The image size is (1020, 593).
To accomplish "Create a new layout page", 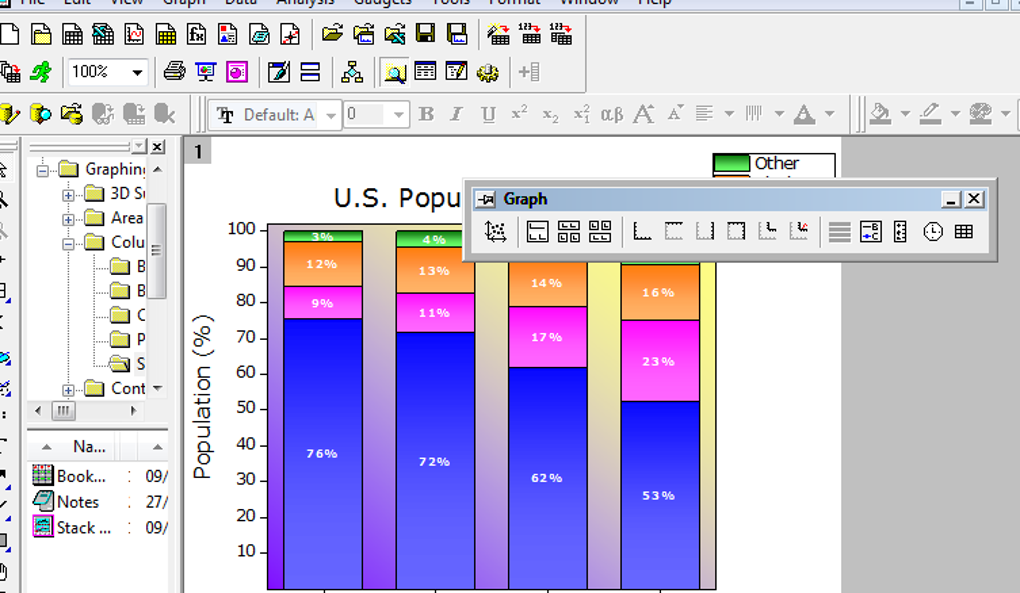I will (x=228, y=34).
